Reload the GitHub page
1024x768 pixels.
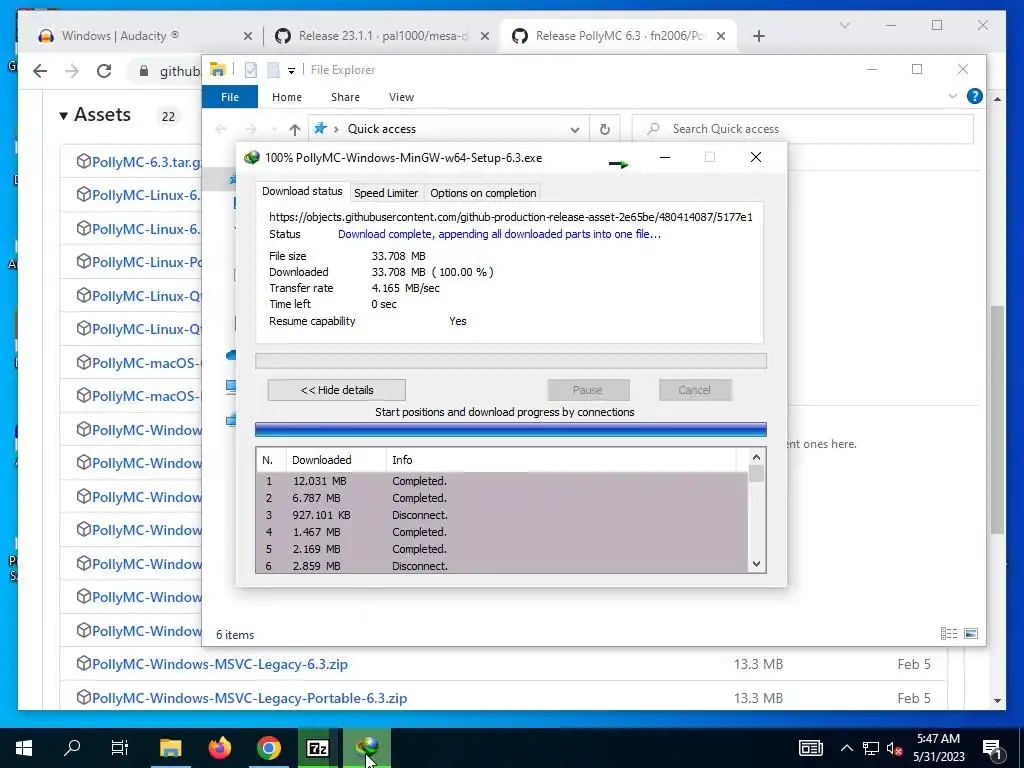[104, 71]
